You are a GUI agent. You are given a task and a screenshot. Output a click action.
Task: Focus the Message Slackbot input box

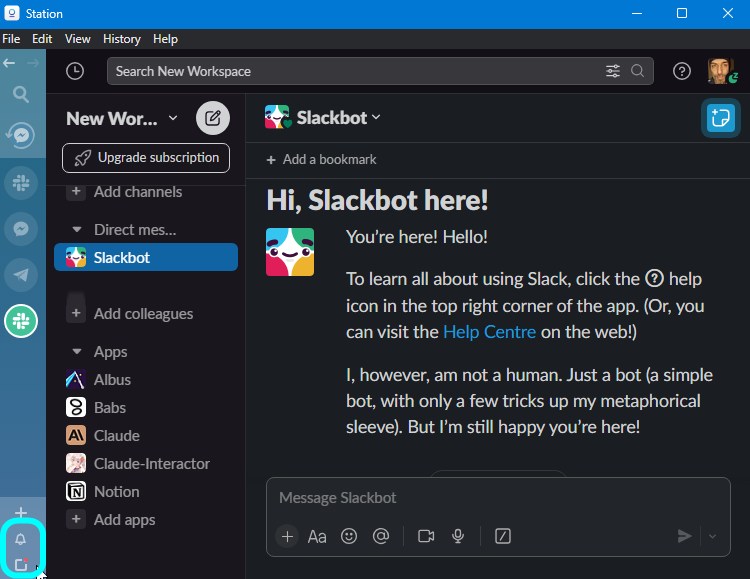497,498
